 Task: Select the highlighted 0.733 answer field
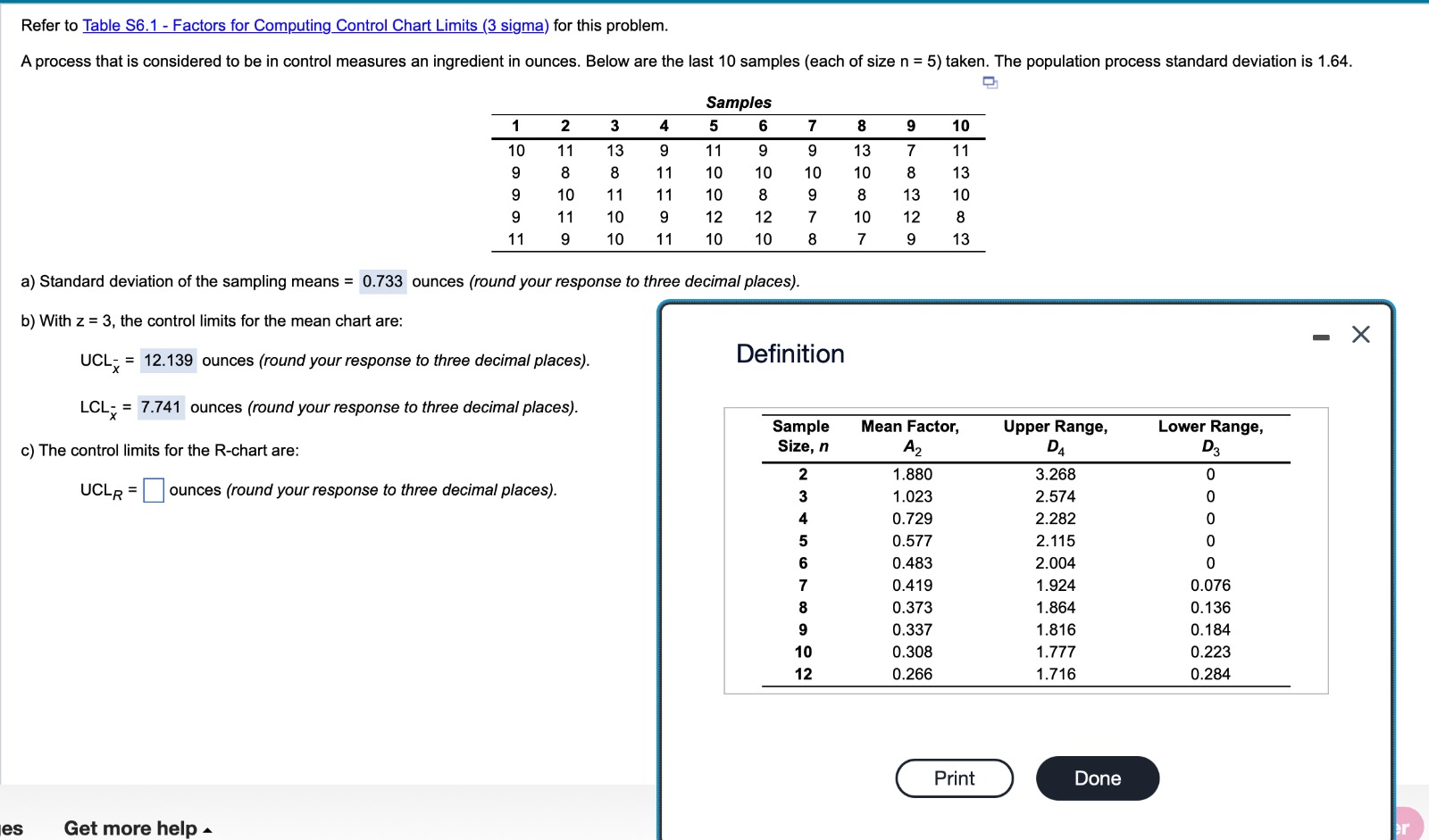[384, 281]
